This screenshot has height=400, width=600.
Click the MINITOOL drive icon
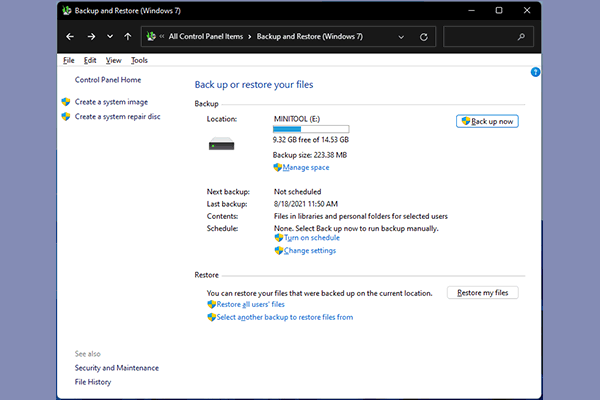[221, 144]
